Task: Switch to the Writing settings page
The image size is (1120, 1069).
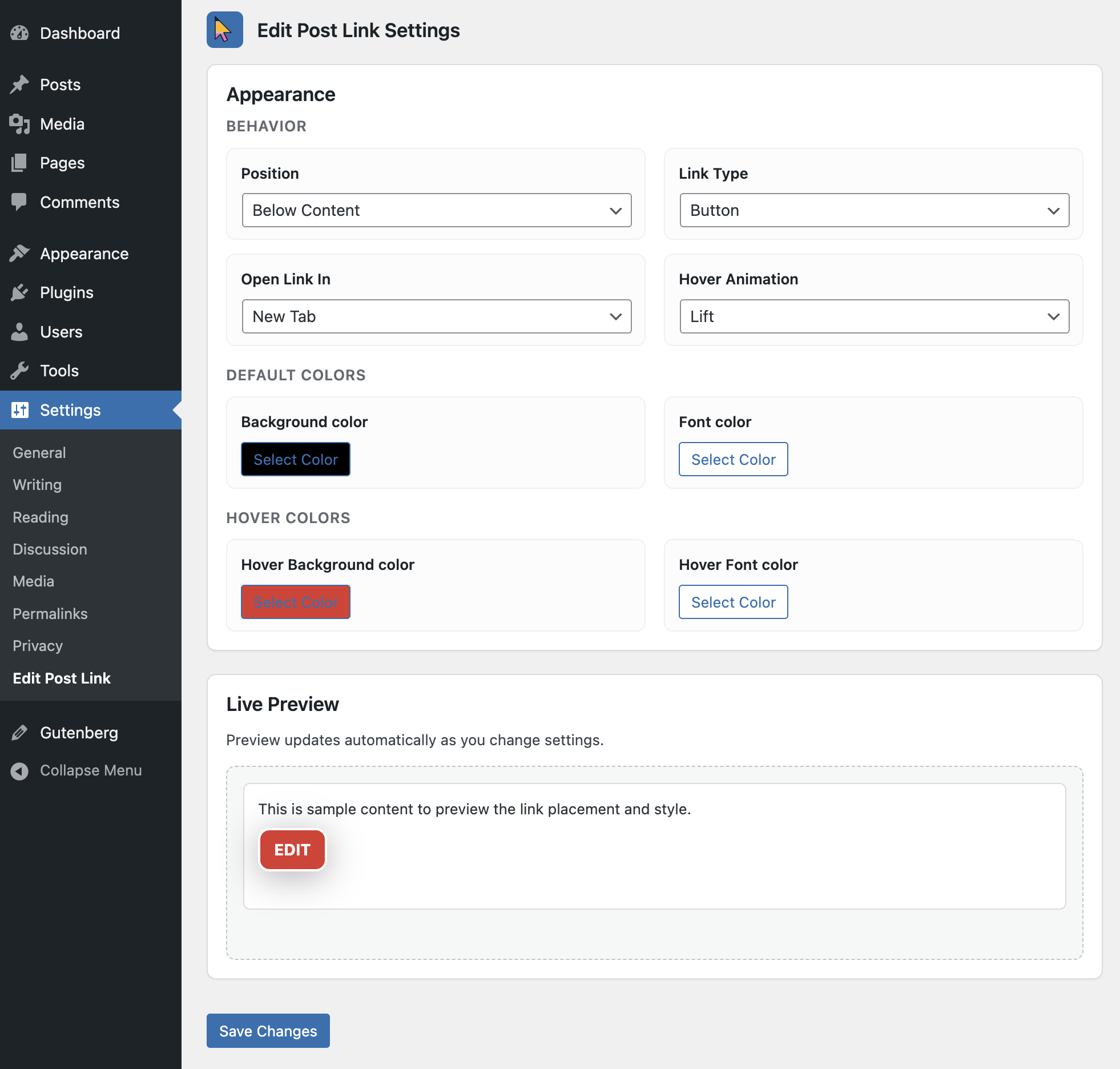Action: pos(36,485)
